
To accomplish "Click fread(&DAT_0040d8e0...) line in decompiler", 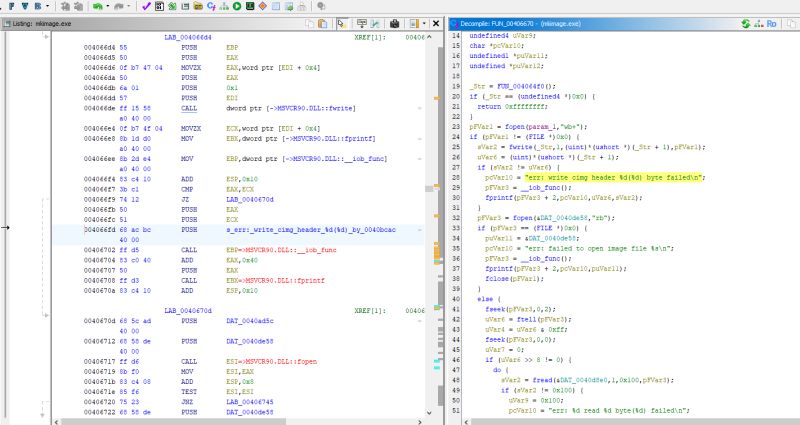I will [587, 380].
